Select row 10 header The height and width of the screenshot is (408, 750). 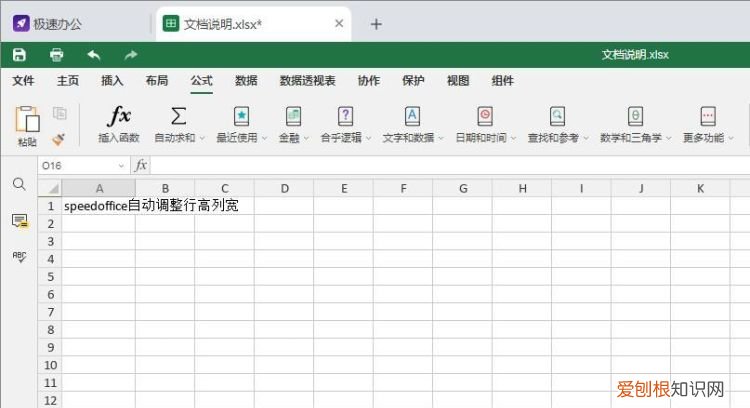50,365
